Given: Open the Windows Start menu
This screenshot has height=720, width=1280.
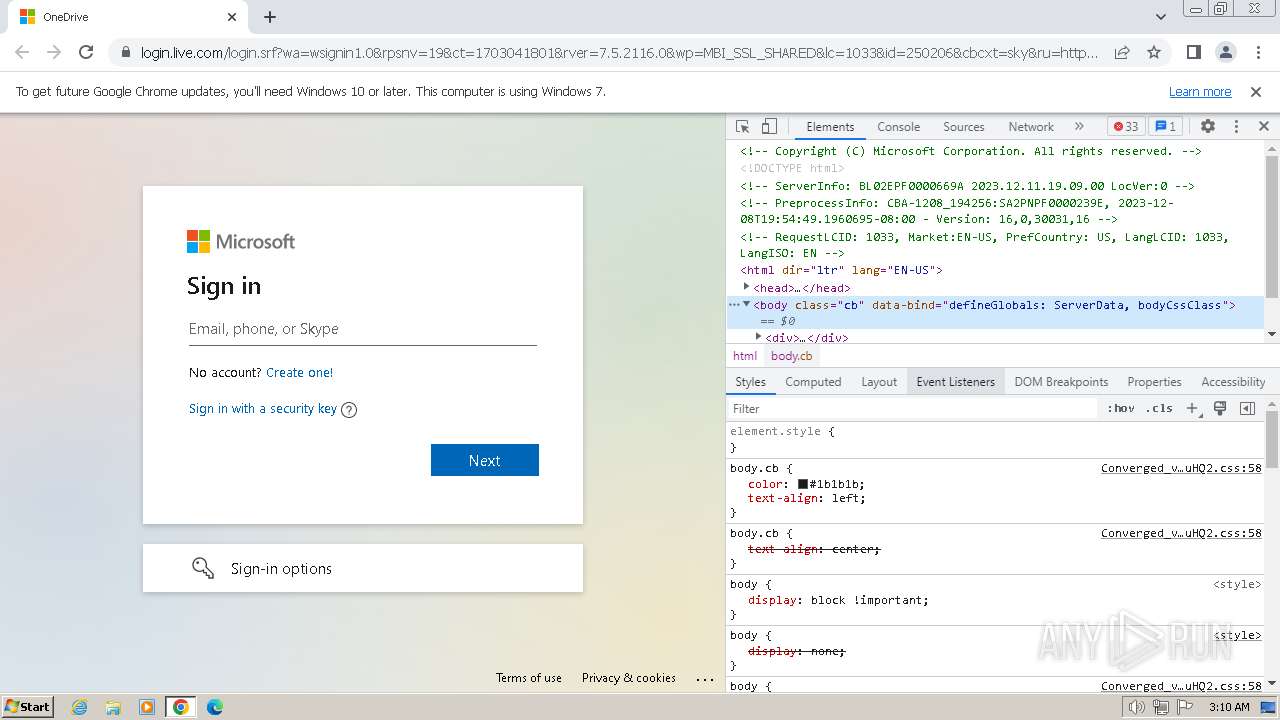Looking at the screenshot, I should tap(27, 706).
